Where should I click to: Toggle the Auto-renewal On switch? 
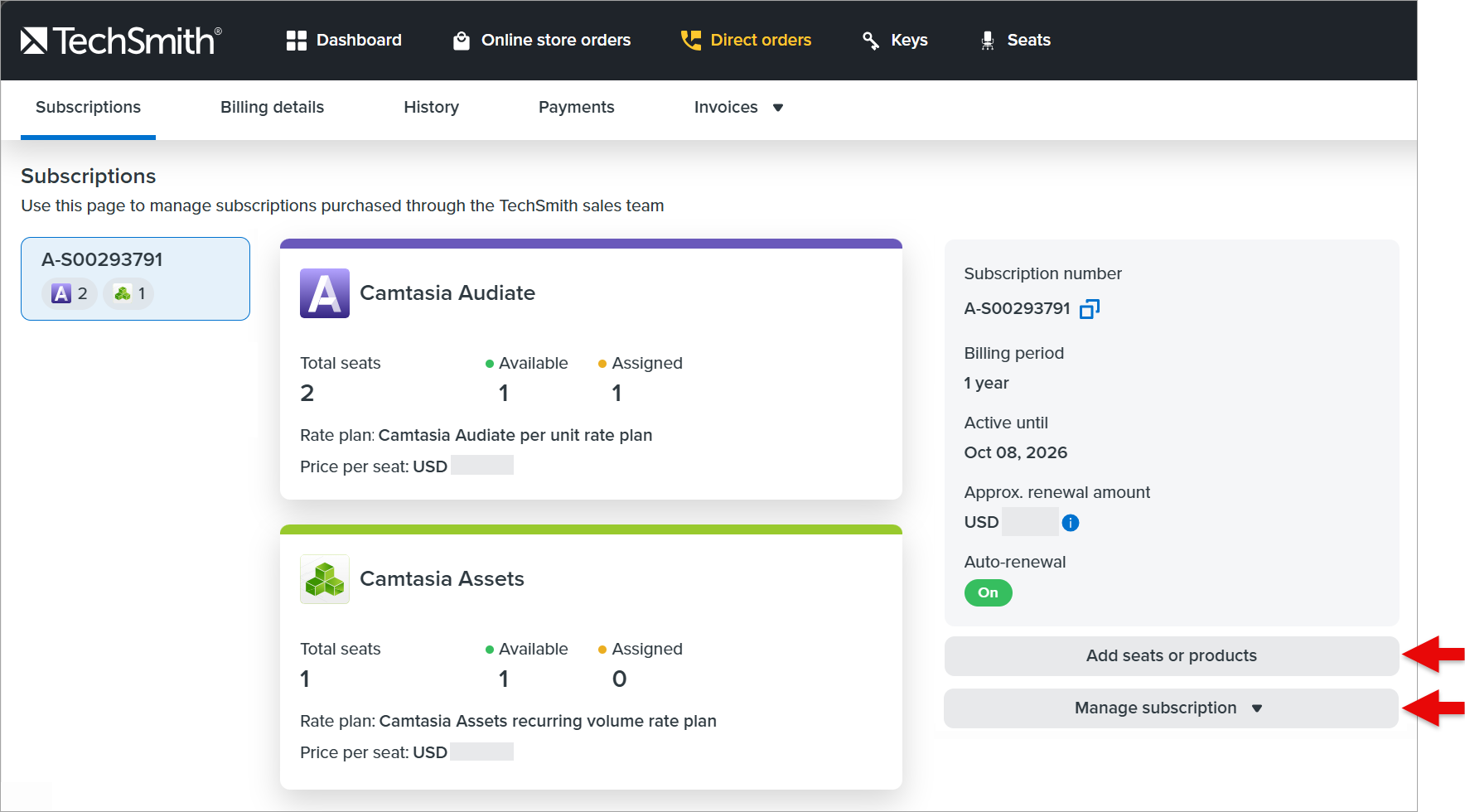(988, 593)
